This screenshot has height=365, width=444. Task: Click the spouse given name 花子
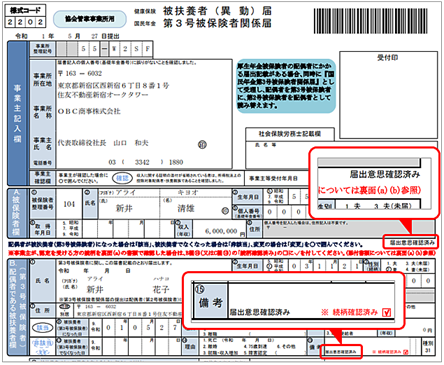tap(161, 289)
